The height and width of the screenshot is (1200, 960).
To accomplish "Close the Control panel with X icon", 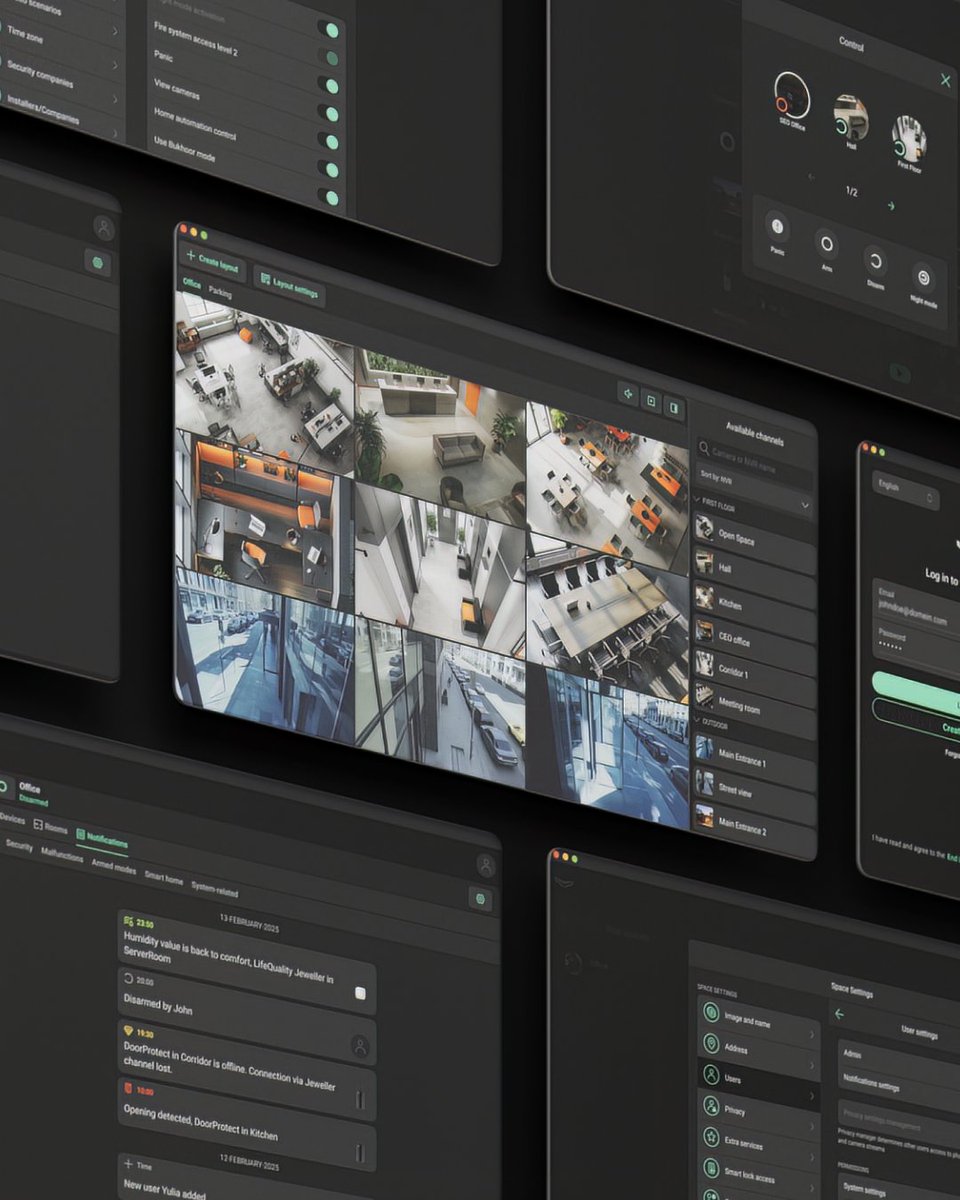I will point(945,80).
